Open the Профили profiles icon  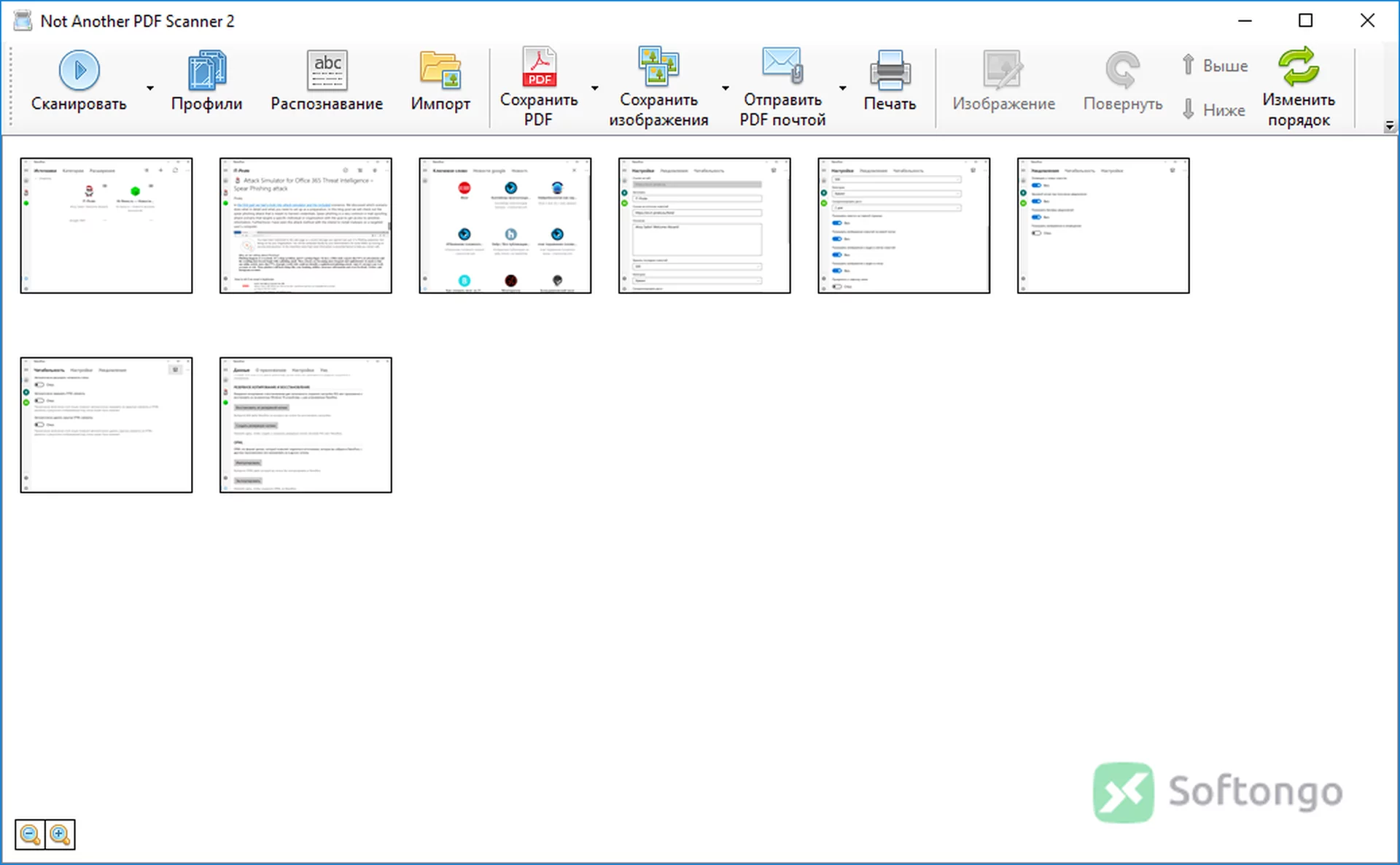point(207,71)
